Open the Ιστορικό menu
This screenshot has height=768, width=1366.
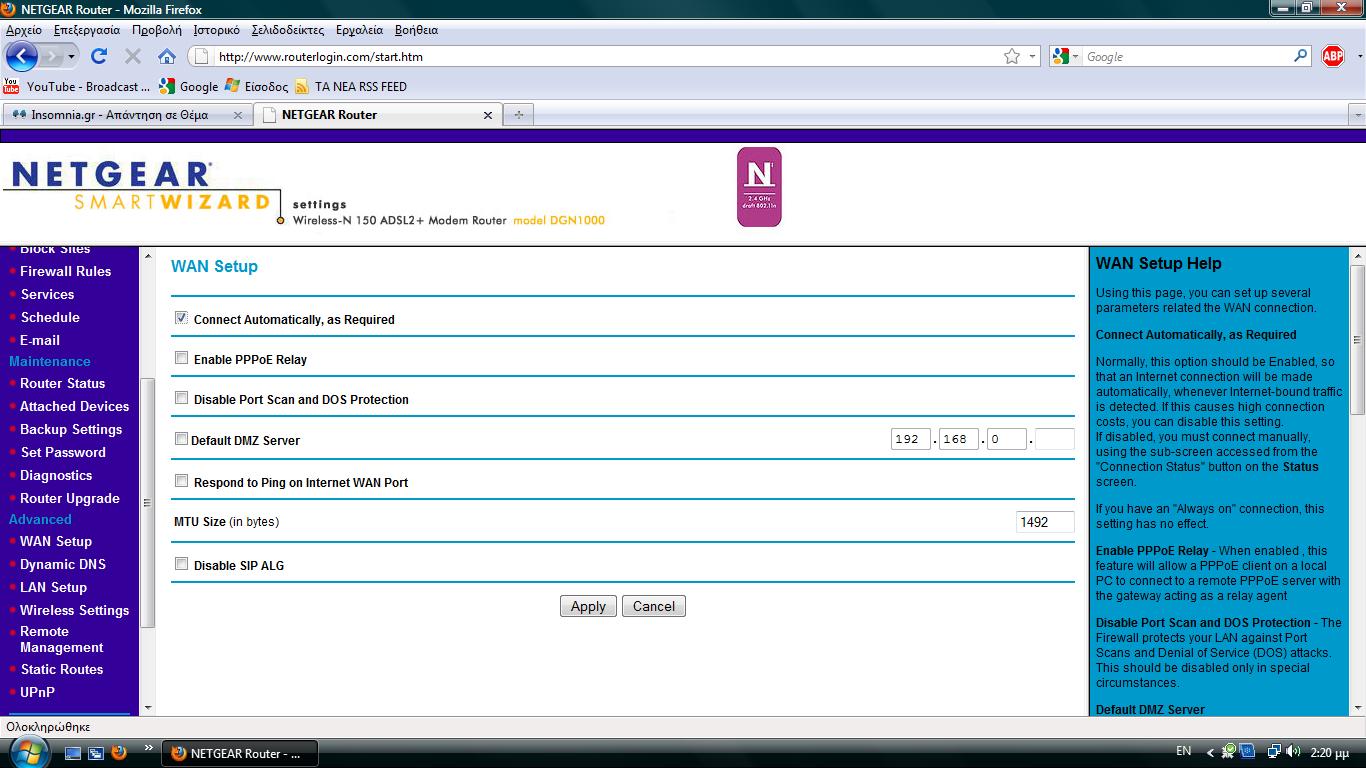[216, 30]
